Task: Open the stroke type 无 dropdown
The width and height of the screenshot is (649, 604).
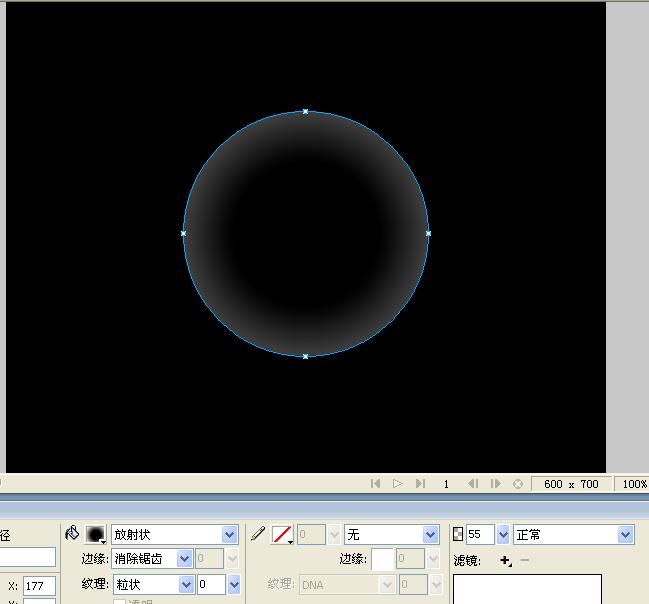Action: (x=392, y=534)
